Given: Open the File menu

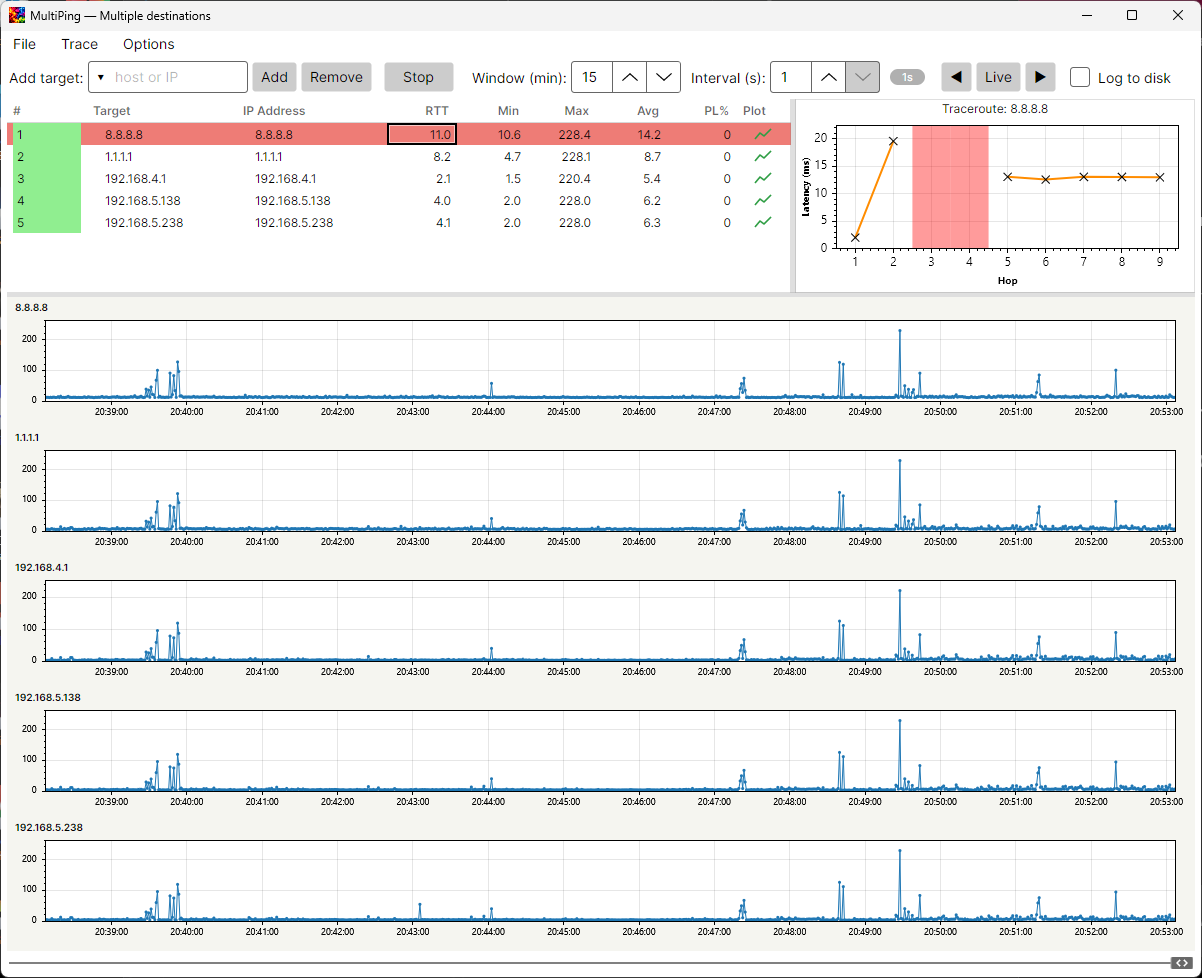Looking at the screenshot, I should (x=24, y=44).
